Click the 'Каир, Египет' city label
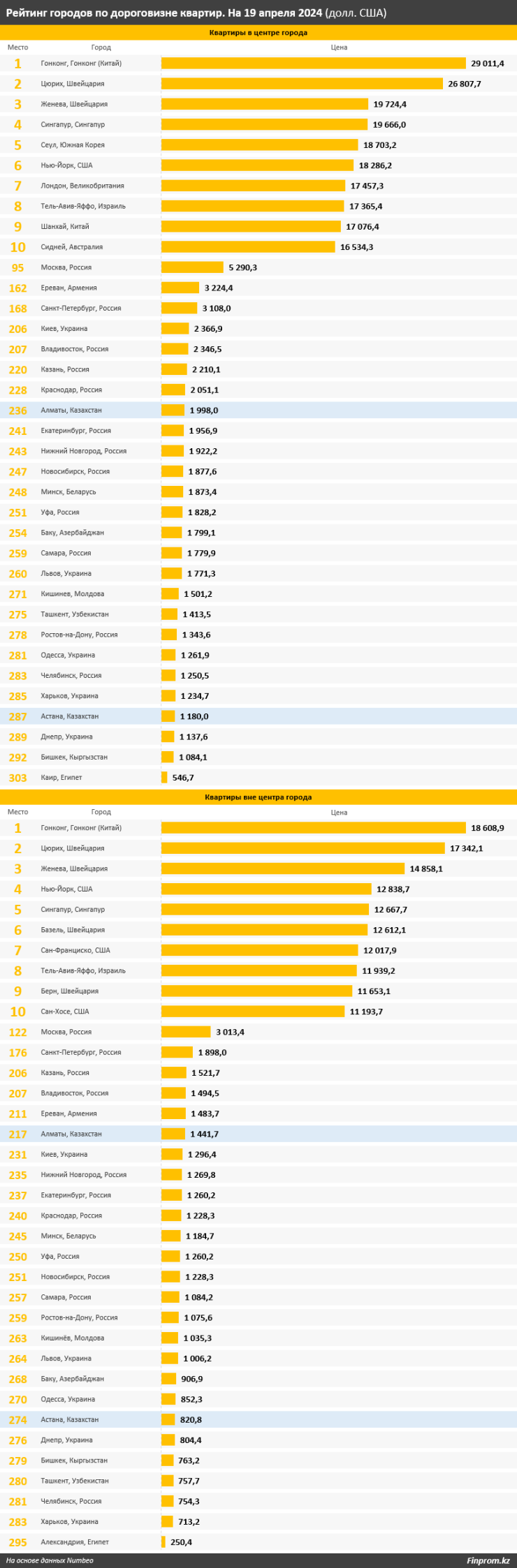The width and height of the screenshot is (517, 1568). pos(61,778)
